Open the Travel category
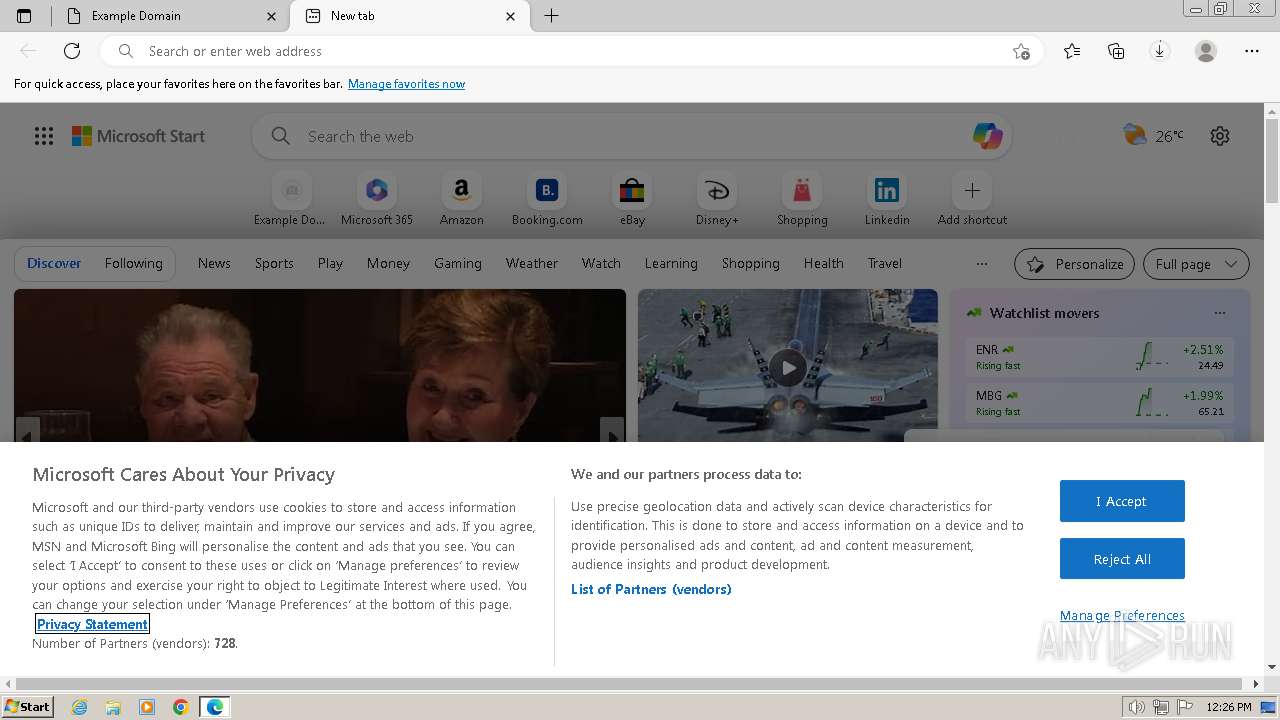 pyautogui.click(x=885, y=263)
